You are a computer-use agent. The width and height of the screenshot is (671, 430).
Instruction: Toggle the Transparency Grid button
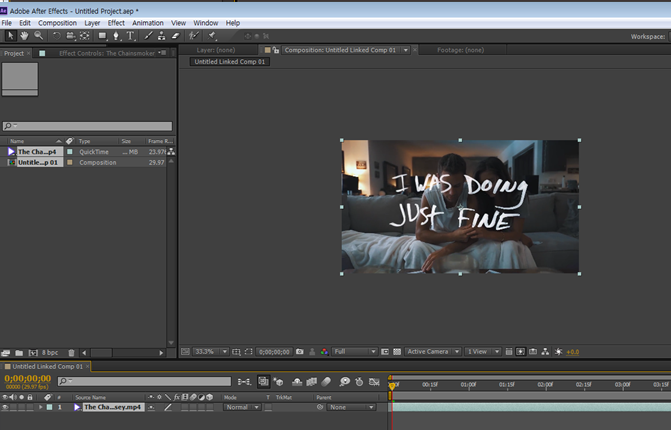[x=397, y=352]
